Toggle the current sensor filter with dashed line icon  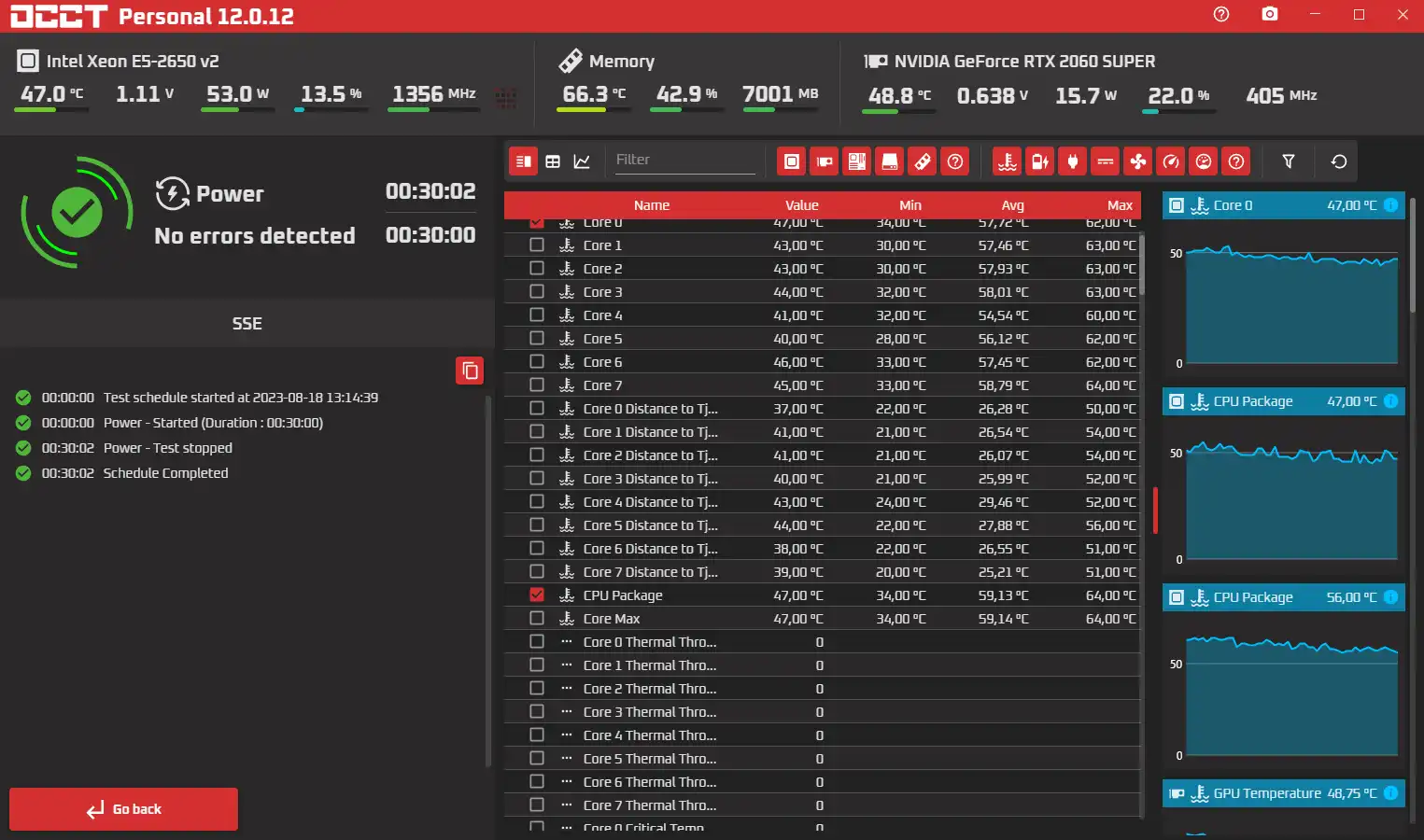tap(1106, 161)
